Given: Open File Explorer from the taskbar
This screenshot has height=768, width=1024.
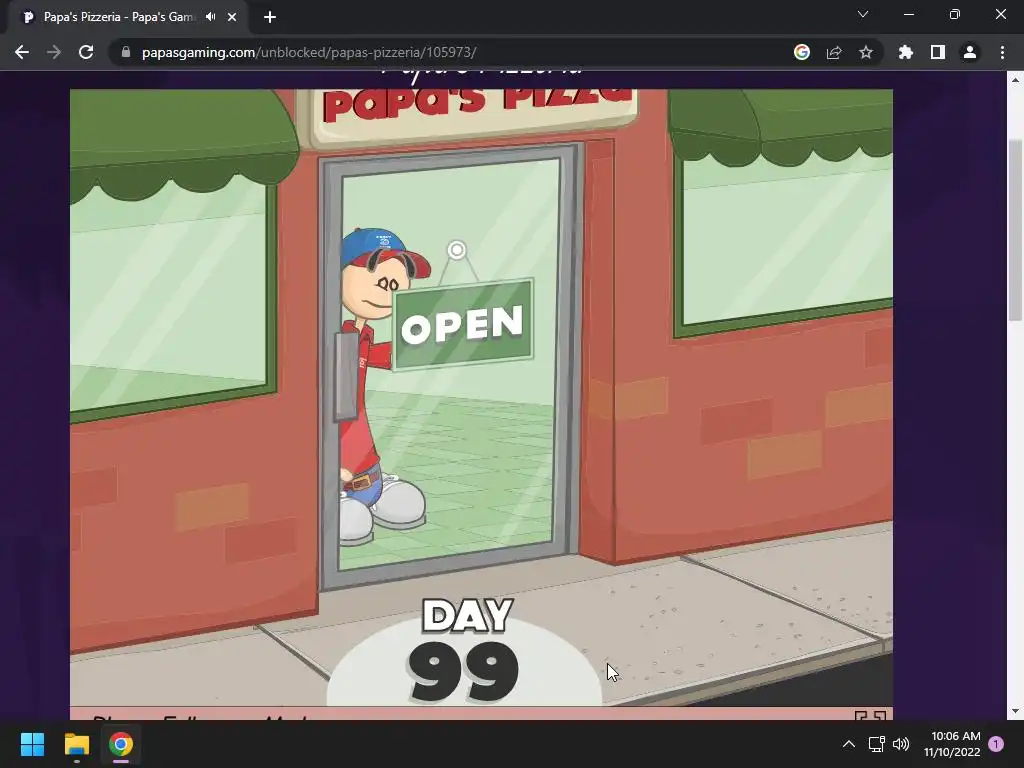Looking at the screenshot, I should (76, 744).
